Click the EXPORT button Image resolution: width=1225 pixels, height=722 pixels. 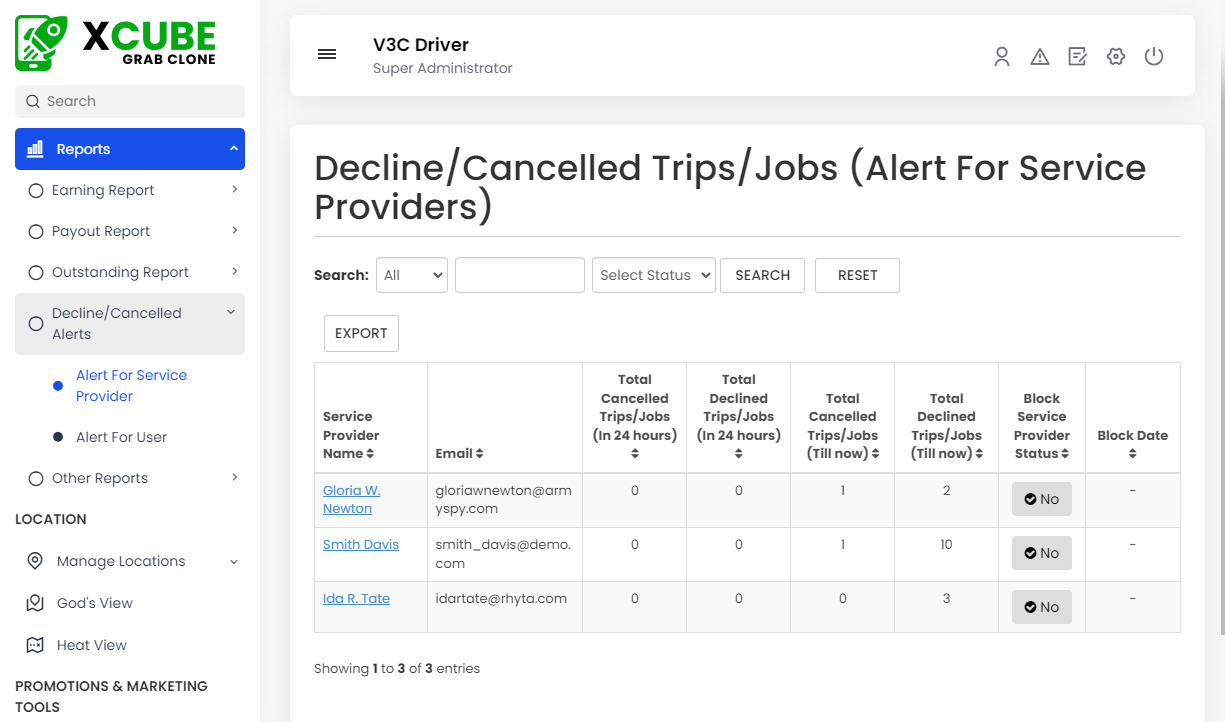click(x=361, y=333)
